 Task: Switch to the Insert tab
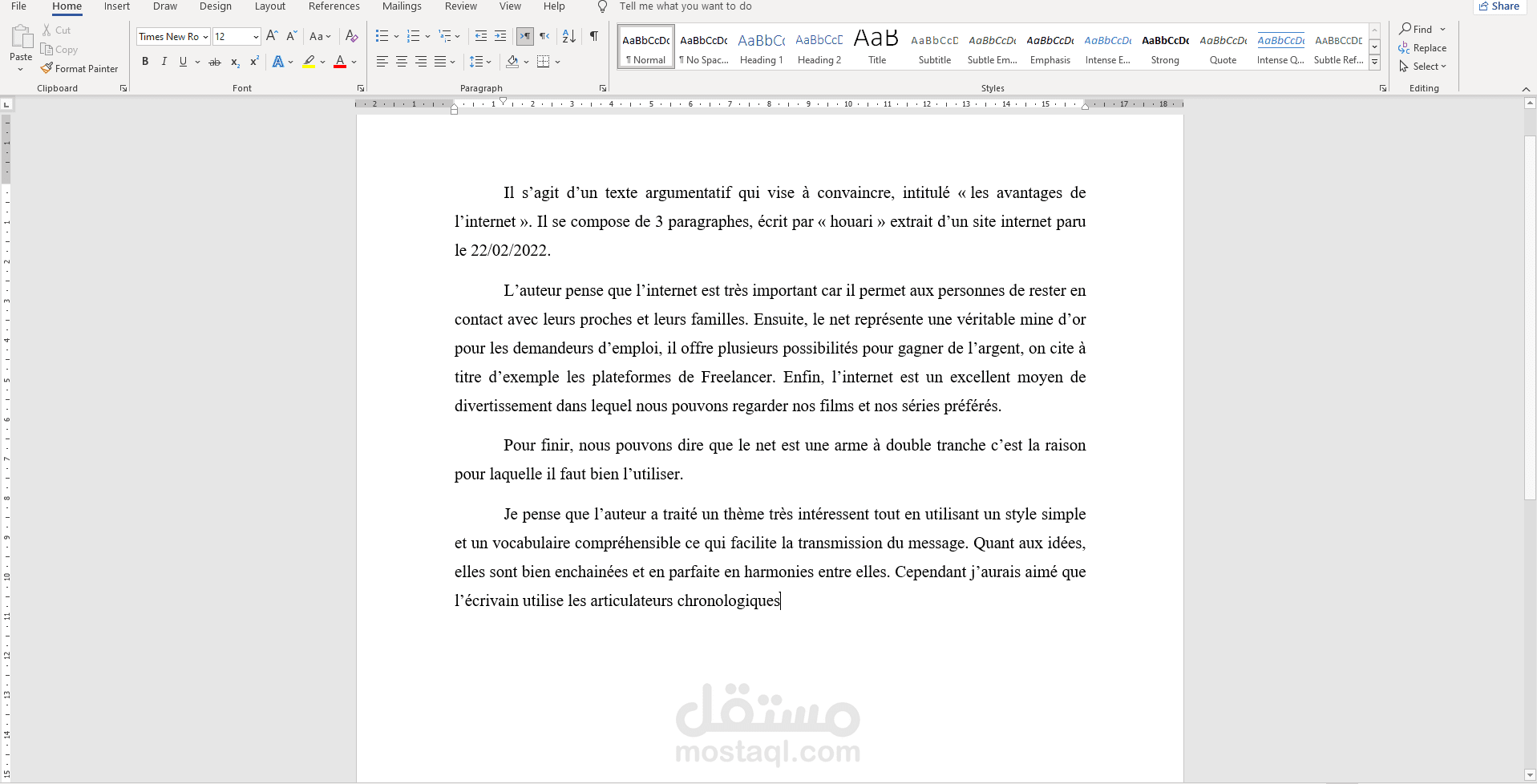(117, 6)
